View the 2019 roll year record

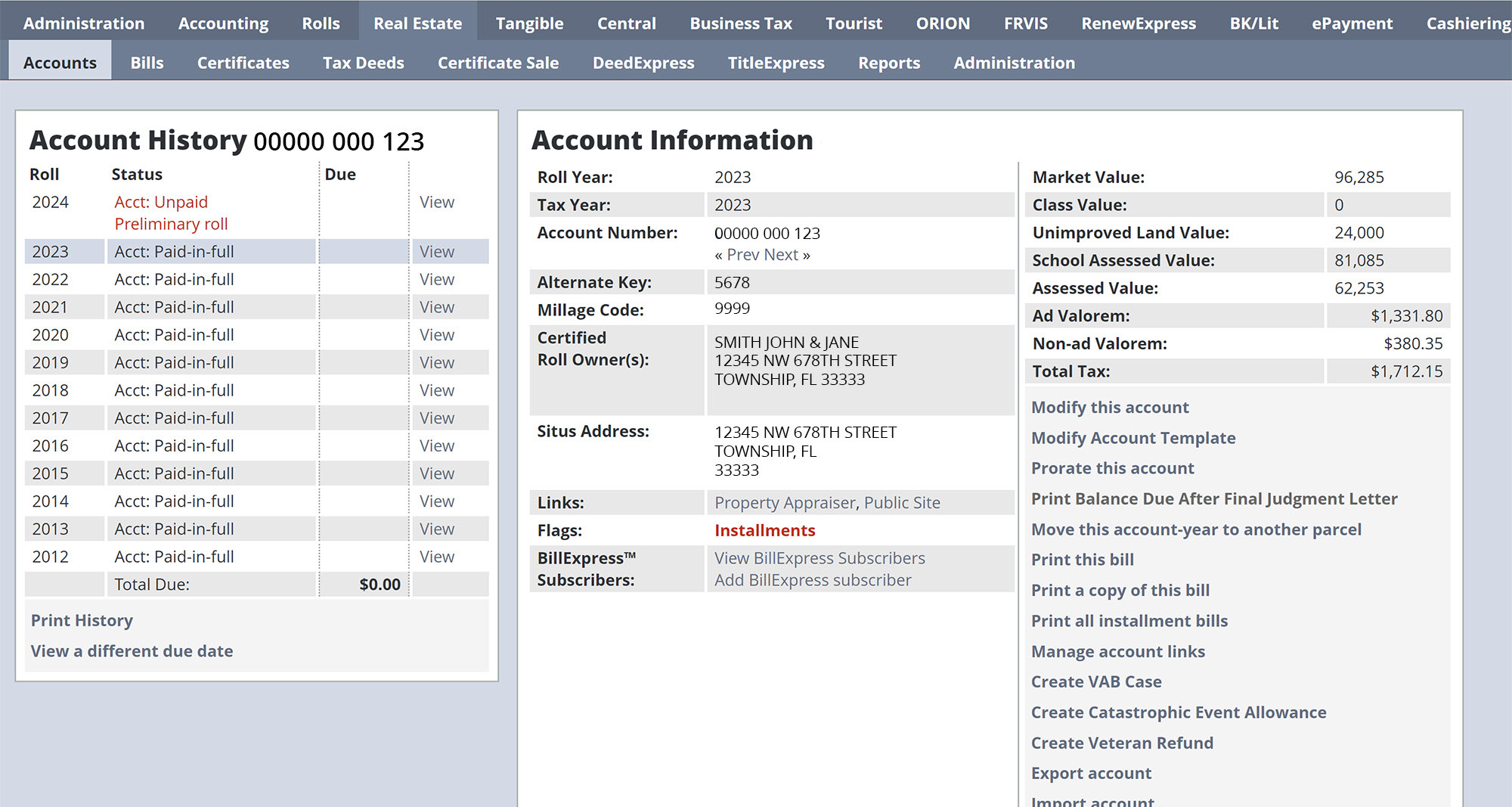436,362
